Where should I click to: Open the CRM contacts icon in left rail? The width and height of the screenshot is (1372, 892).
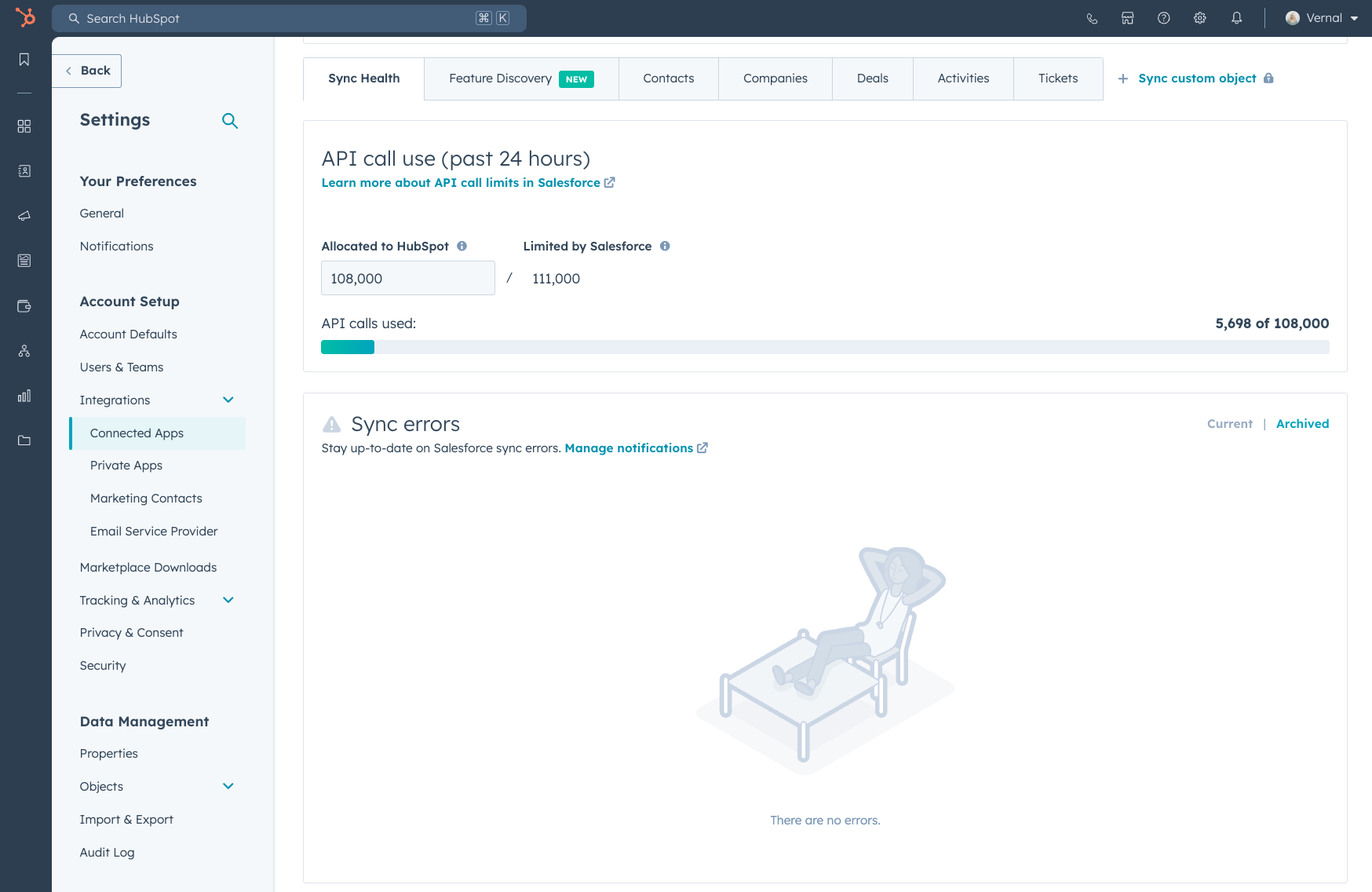click(x=24, y=171)
